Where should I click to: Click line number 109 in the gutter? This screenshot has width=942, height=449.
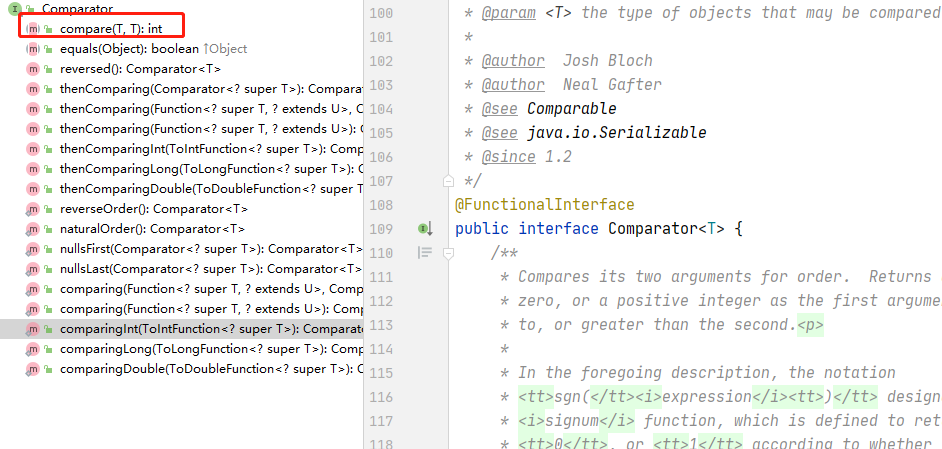(380, 229)
